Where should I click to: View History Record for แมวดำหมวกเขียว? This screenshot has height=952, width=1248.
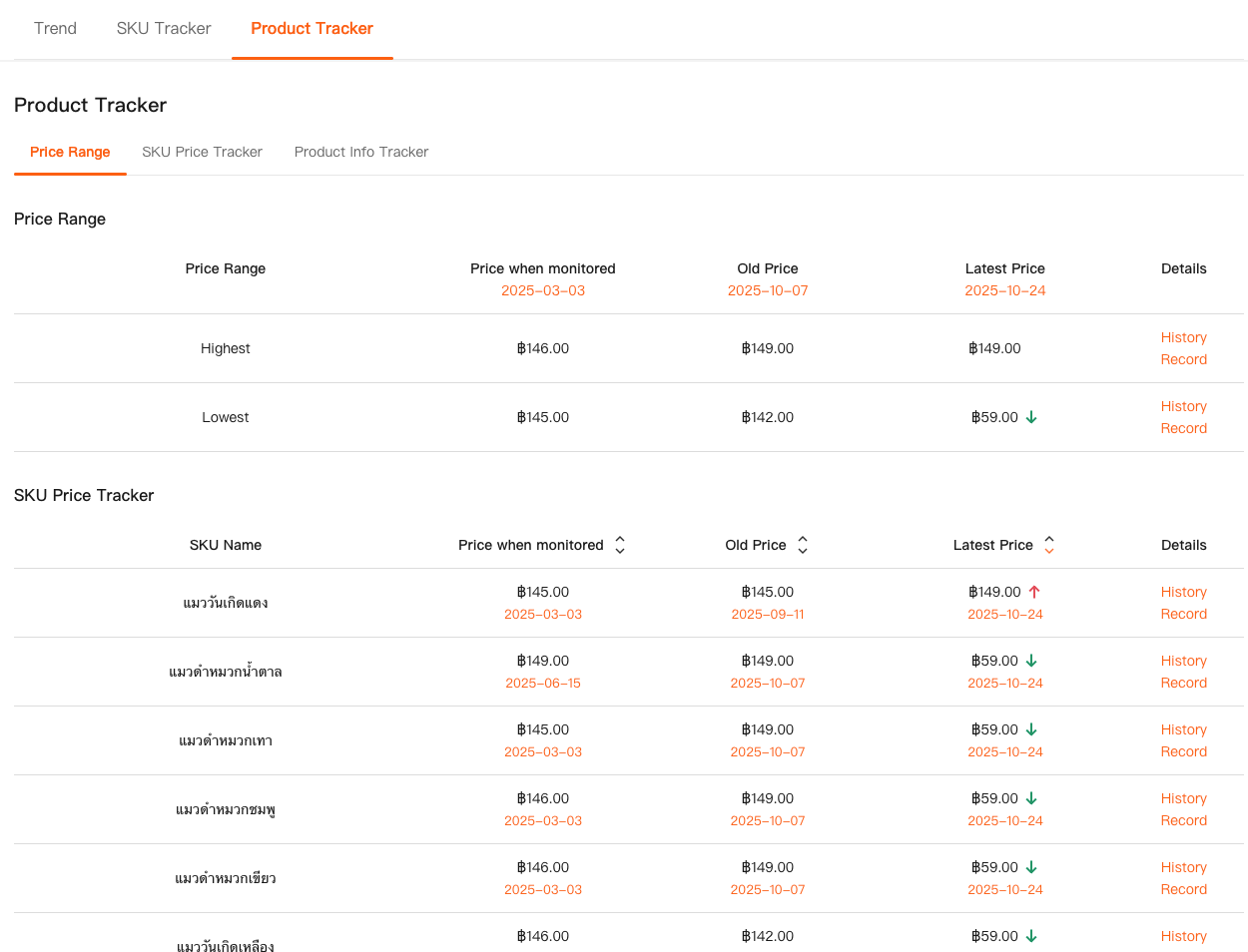pos(1183,878)
